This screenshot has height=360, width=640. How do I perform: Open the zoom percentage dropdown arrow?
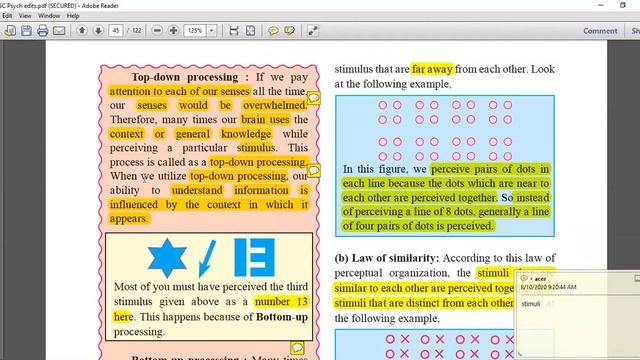(x=211, y=31)
